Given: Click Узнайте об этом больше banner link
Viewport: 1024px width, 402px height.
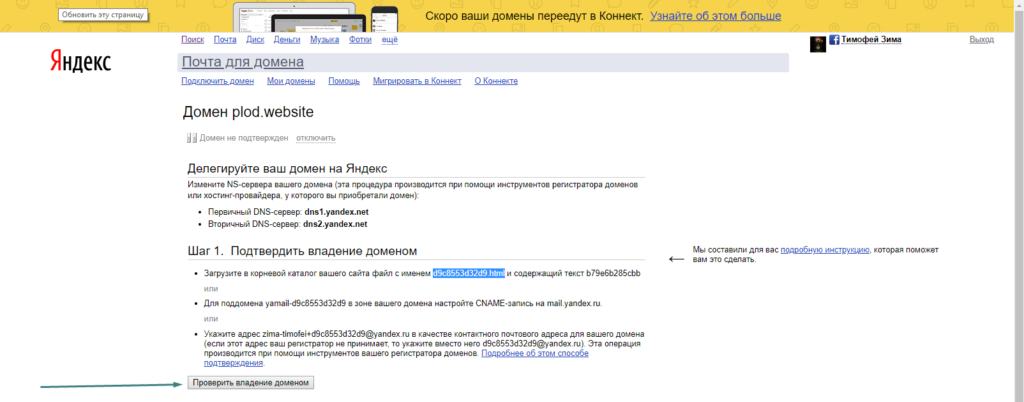Looking at the screenshot, I should pyautogui.click(x=716, y=16).
